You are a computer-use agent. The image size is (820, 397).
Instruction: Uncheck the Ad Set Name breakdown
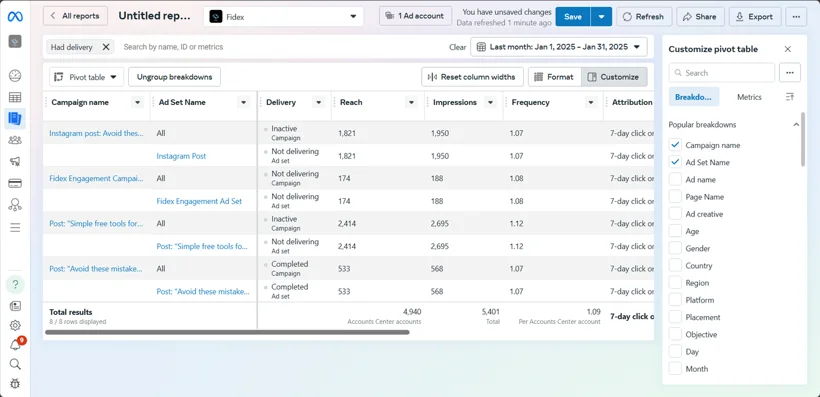676,162
